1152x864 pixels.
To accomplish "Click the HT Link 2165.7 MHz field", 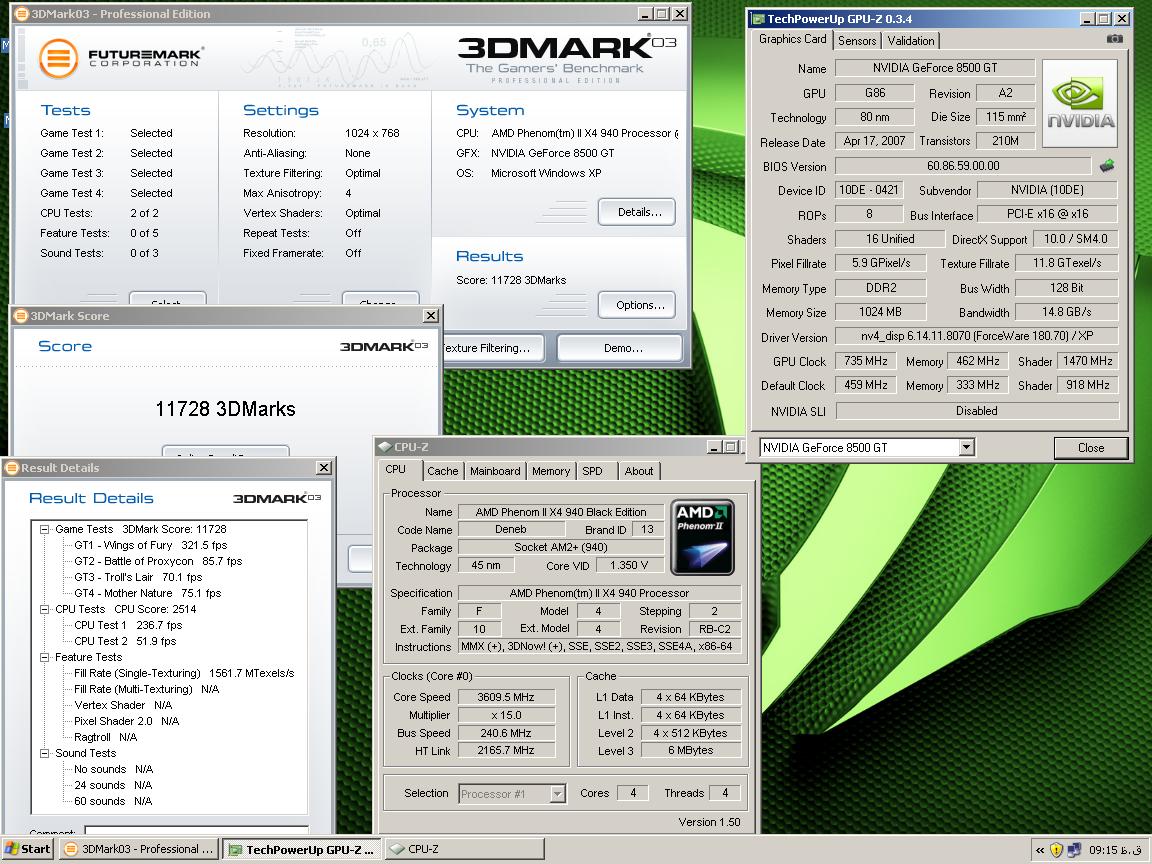I will 505,750.
